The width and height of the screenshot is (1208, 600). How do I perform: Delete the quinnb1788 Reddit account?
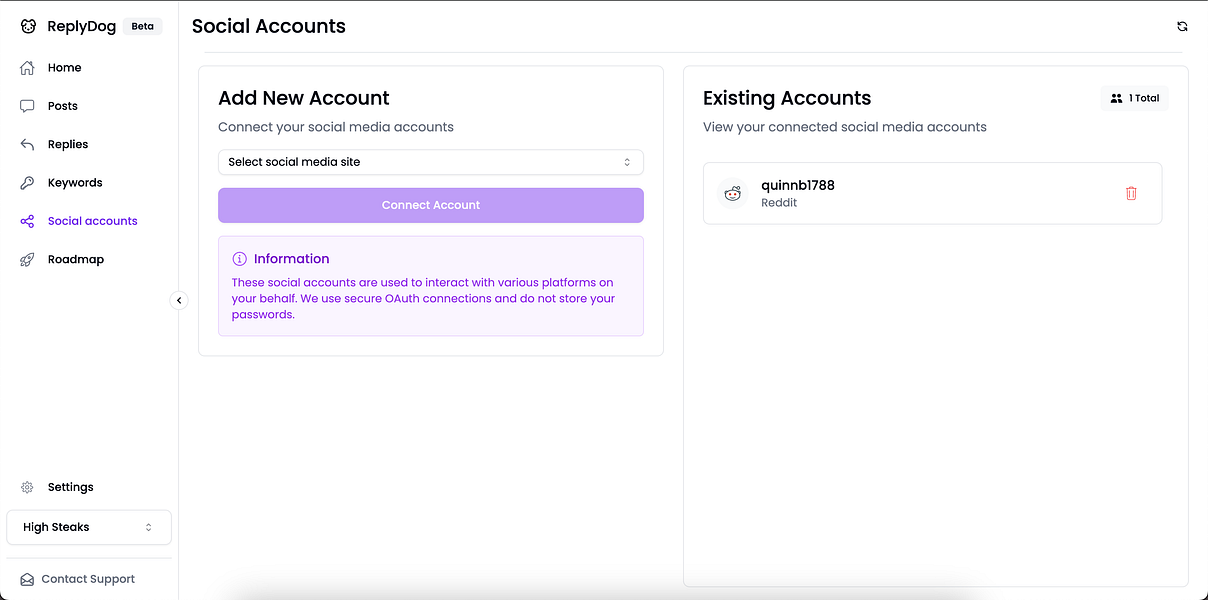point(1131,193)
